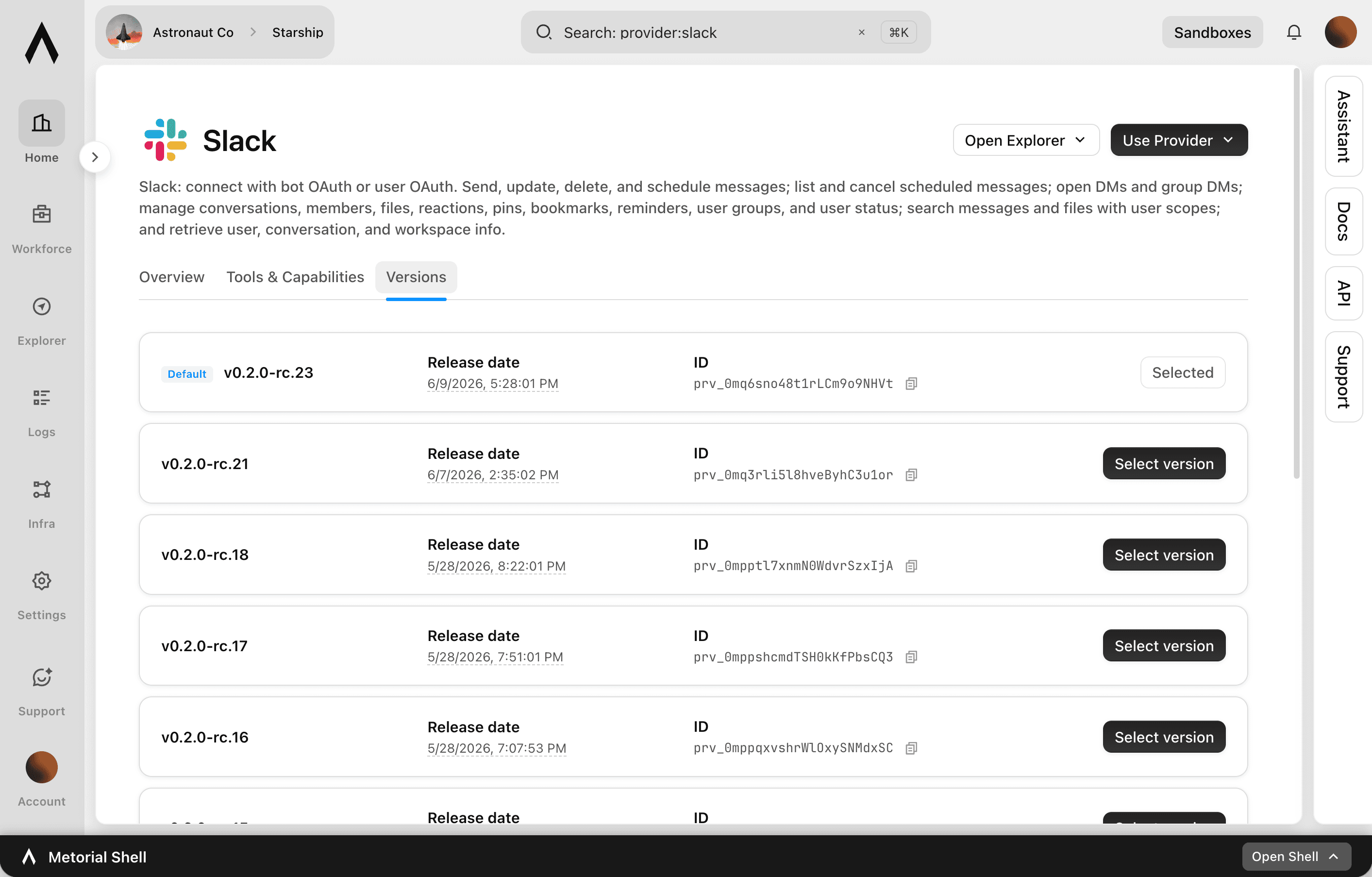Screen dimensions: 1372x877
Task: Click release date 5/28/2026, 8:22:01 PM
Action: (x=496, y=566)
